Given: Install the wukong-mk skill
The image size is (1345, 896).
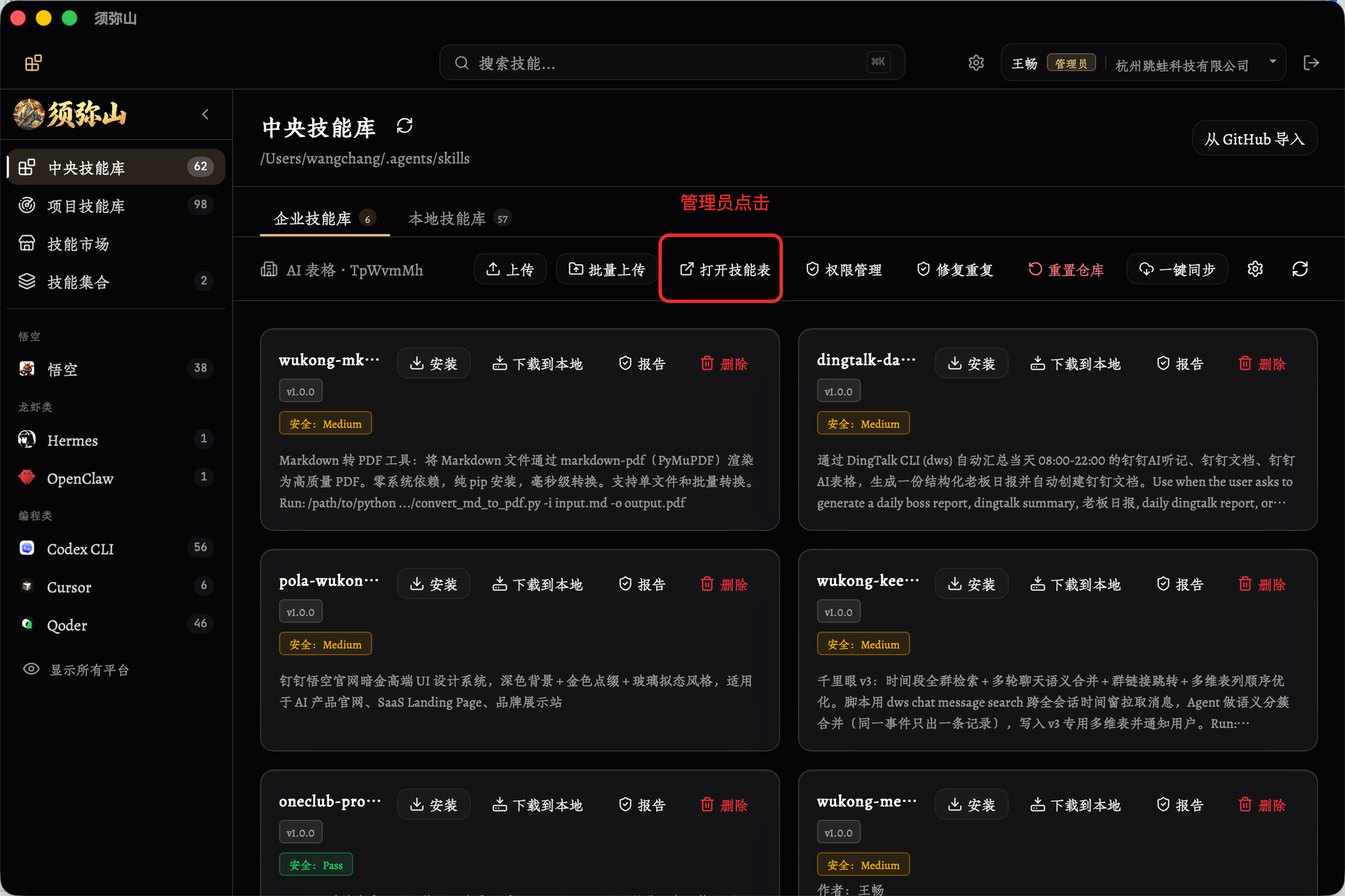Looking at the screenshot, I should pos(433,364).
